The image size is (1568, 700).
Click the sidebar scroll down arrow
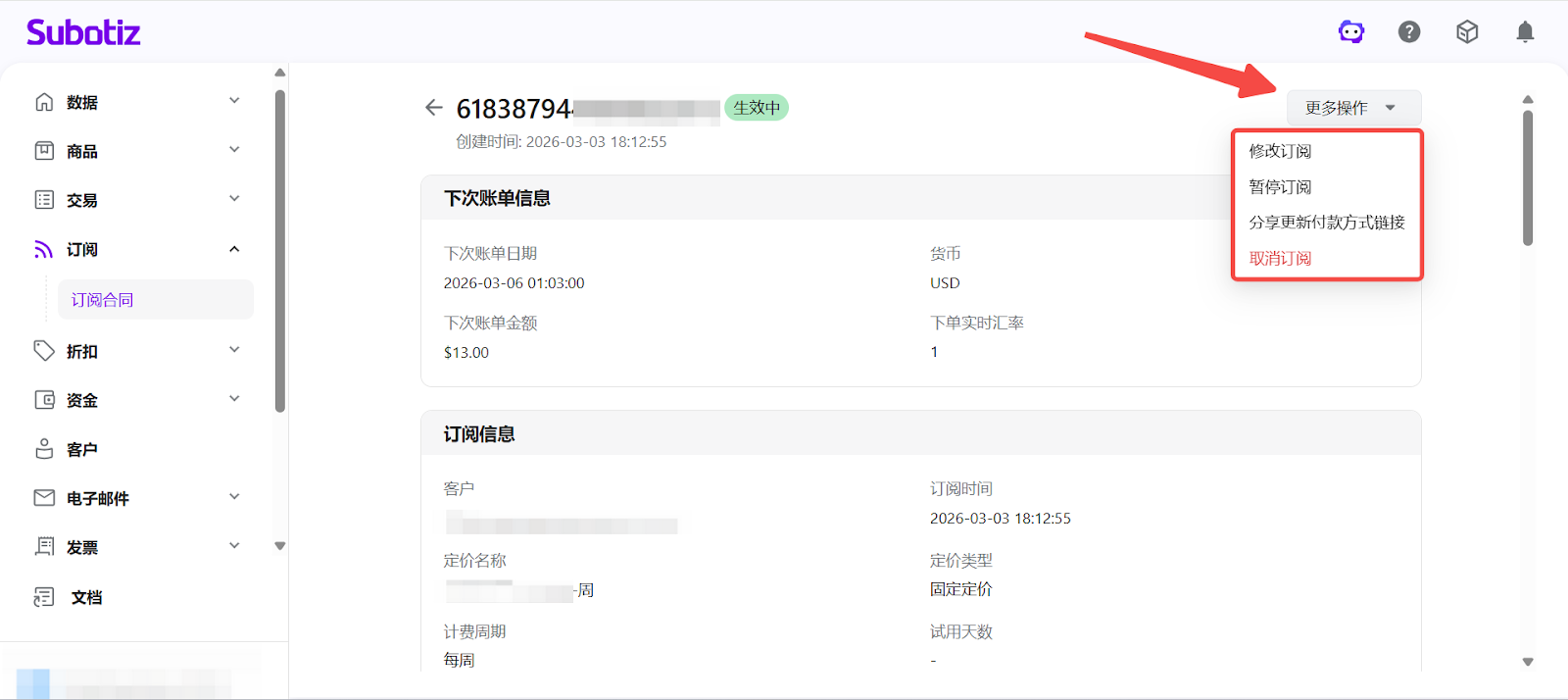[x=280, y=546]
